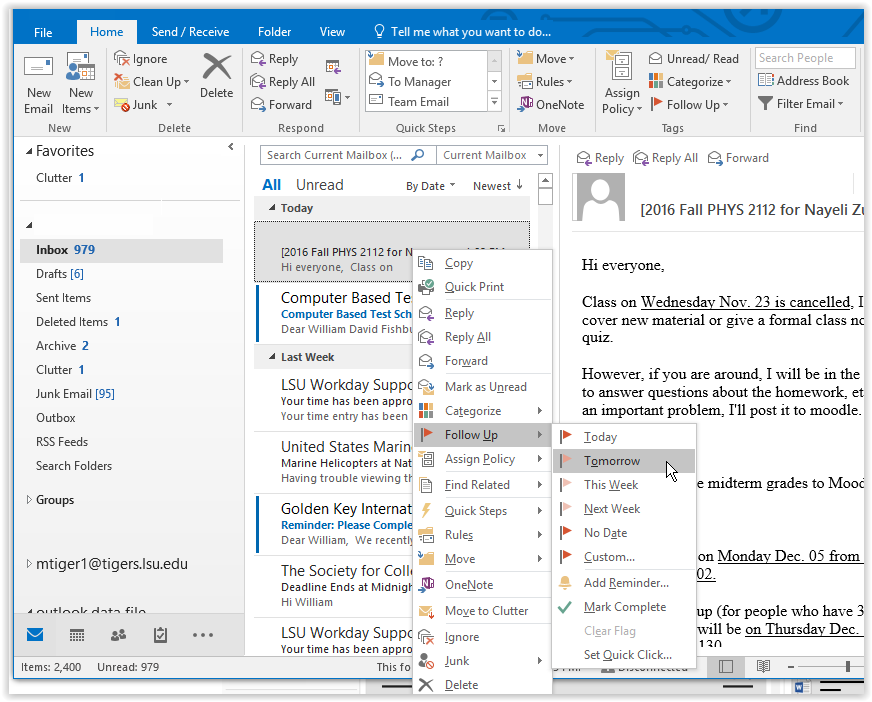Open Categorize submenu in context menu
Screen dimensions: 872x702
point(483,411)
